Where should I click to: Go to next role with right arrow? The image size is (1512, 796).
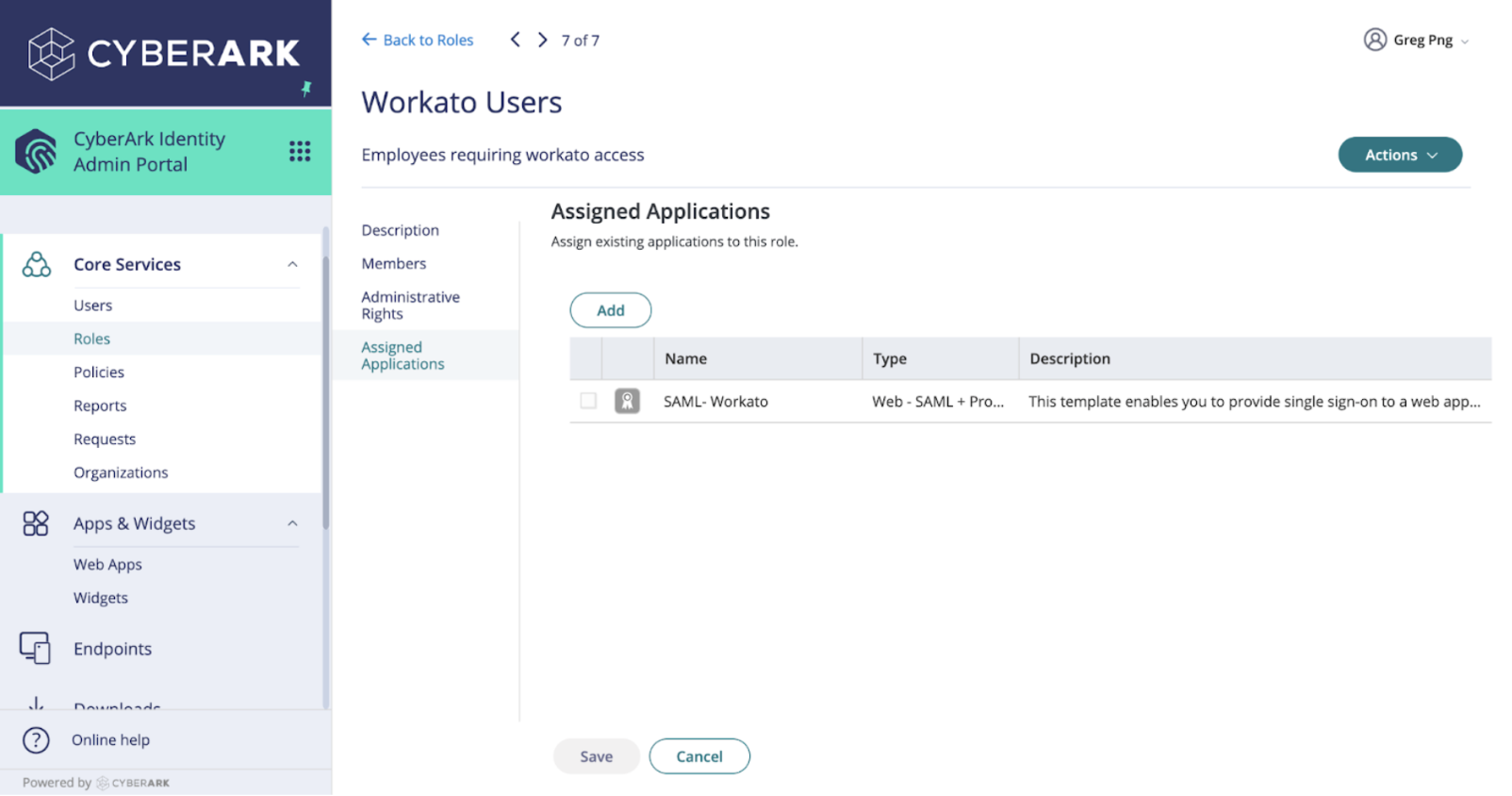[542, 40]
